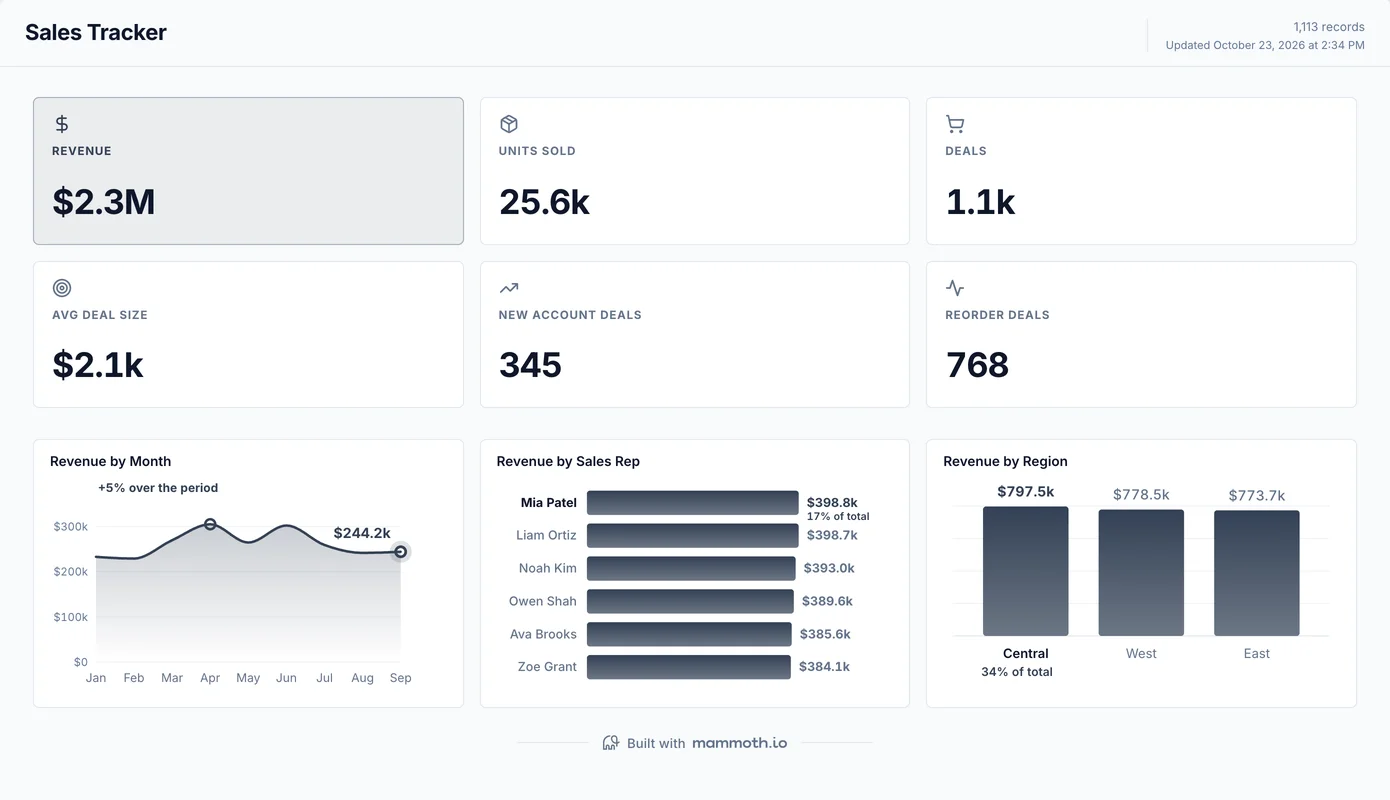This screenshot has height=800, width=1390.
Task: Click the East region bar
Action: (x=1257, y=573)
